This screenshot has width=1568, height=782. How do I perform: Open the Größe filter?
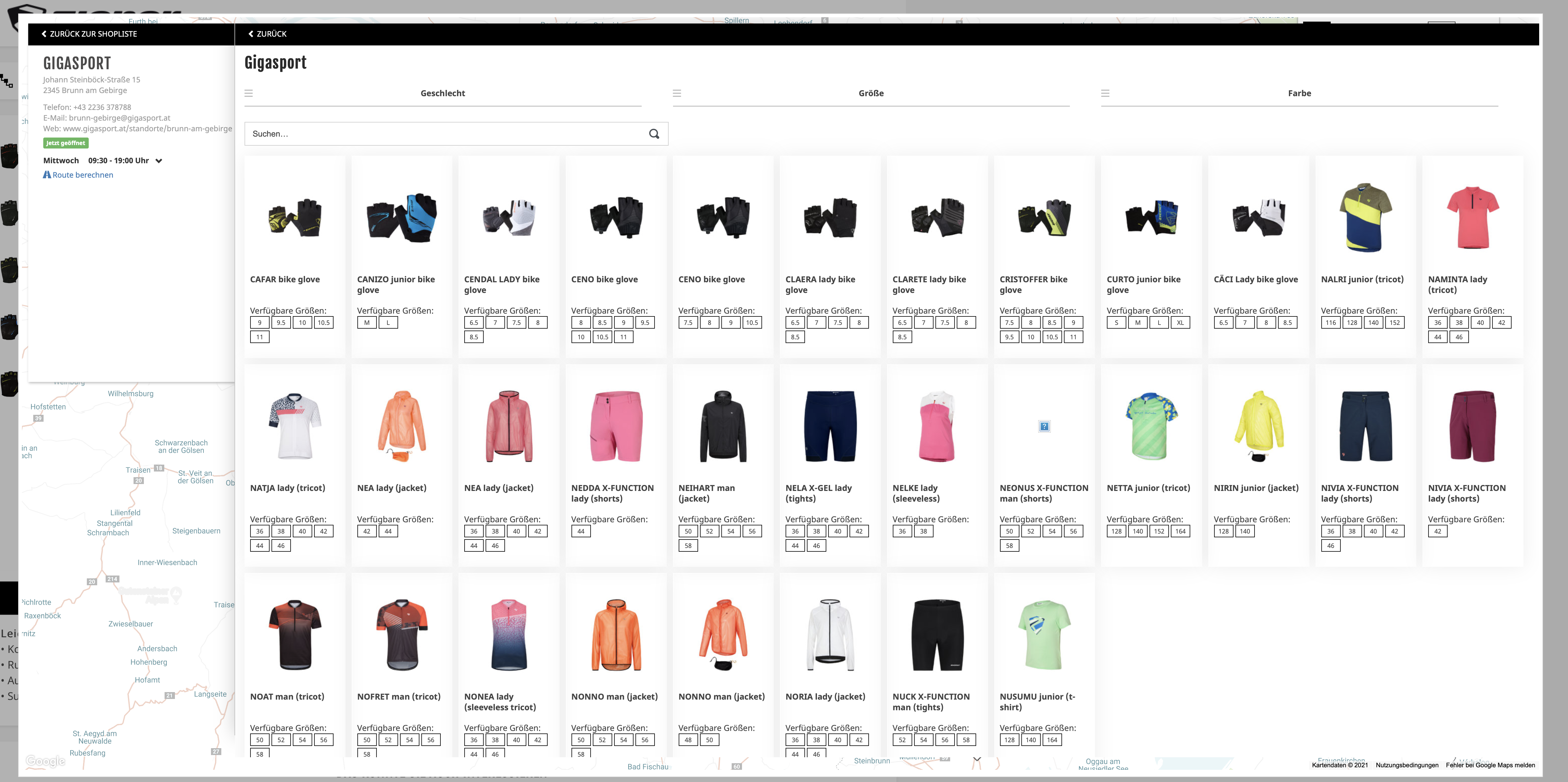point(871,93)
